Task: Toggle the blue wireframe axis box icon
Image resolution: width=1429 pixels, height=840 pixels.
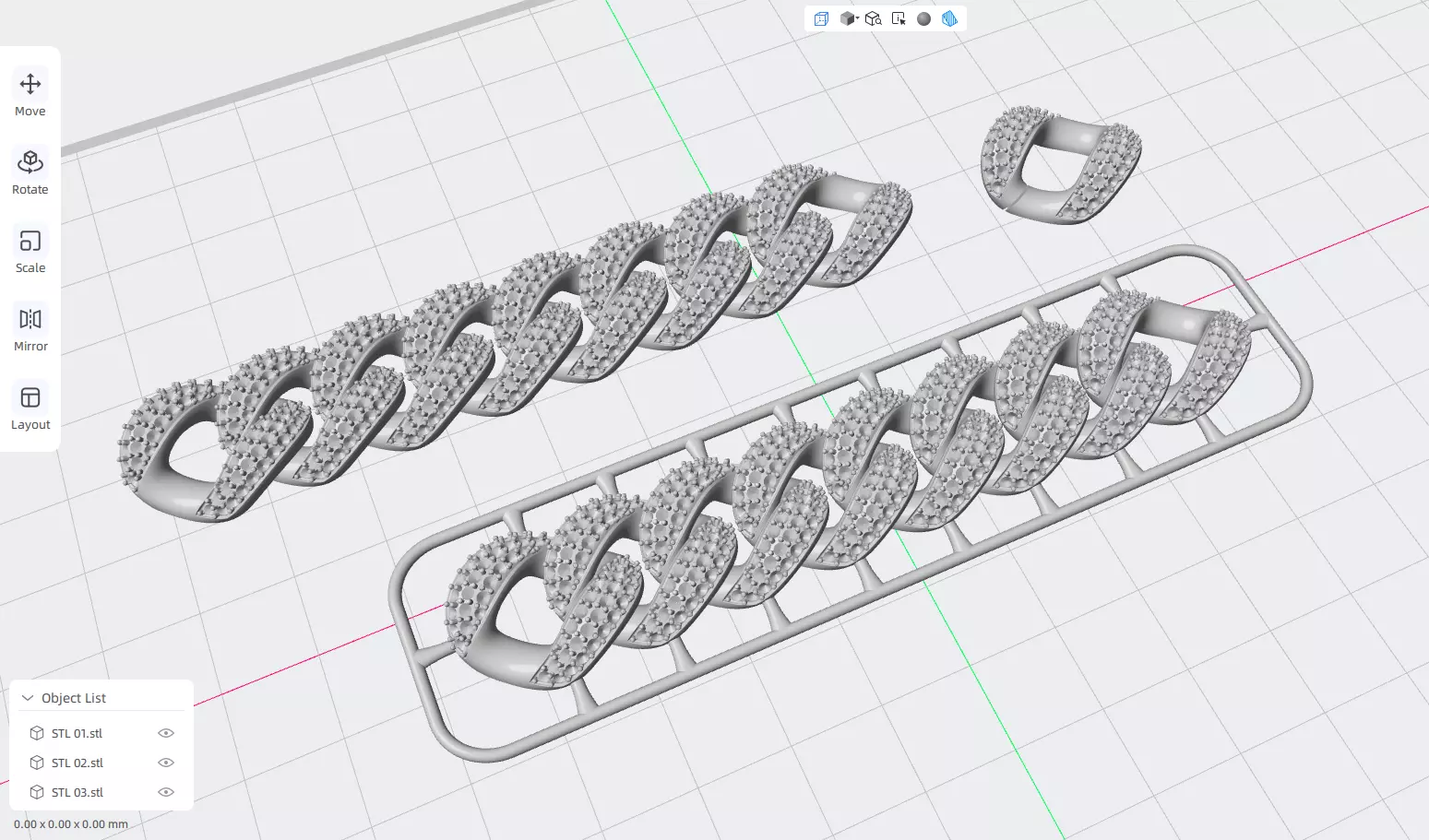Action: [821, 18]
